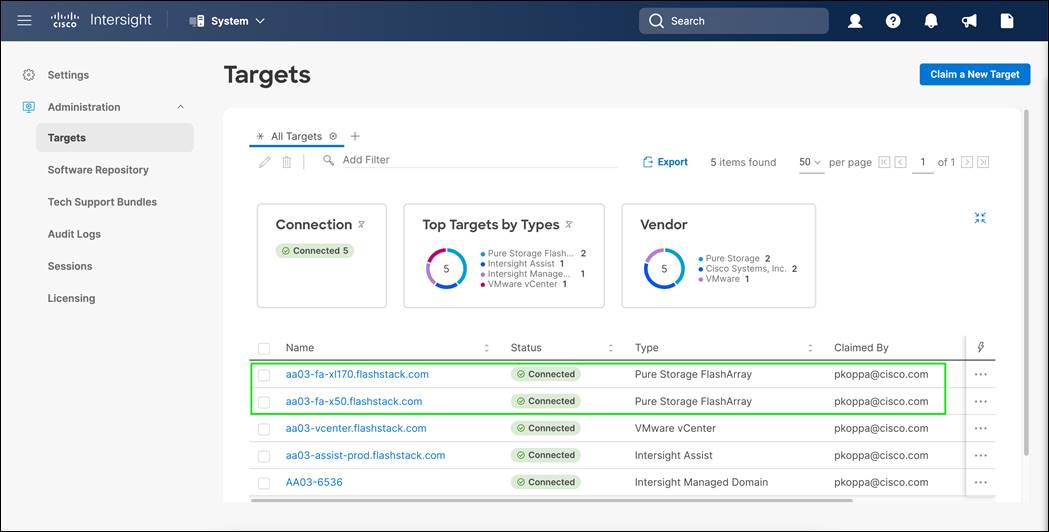Open Sessions in sidebar

[70, 266]
